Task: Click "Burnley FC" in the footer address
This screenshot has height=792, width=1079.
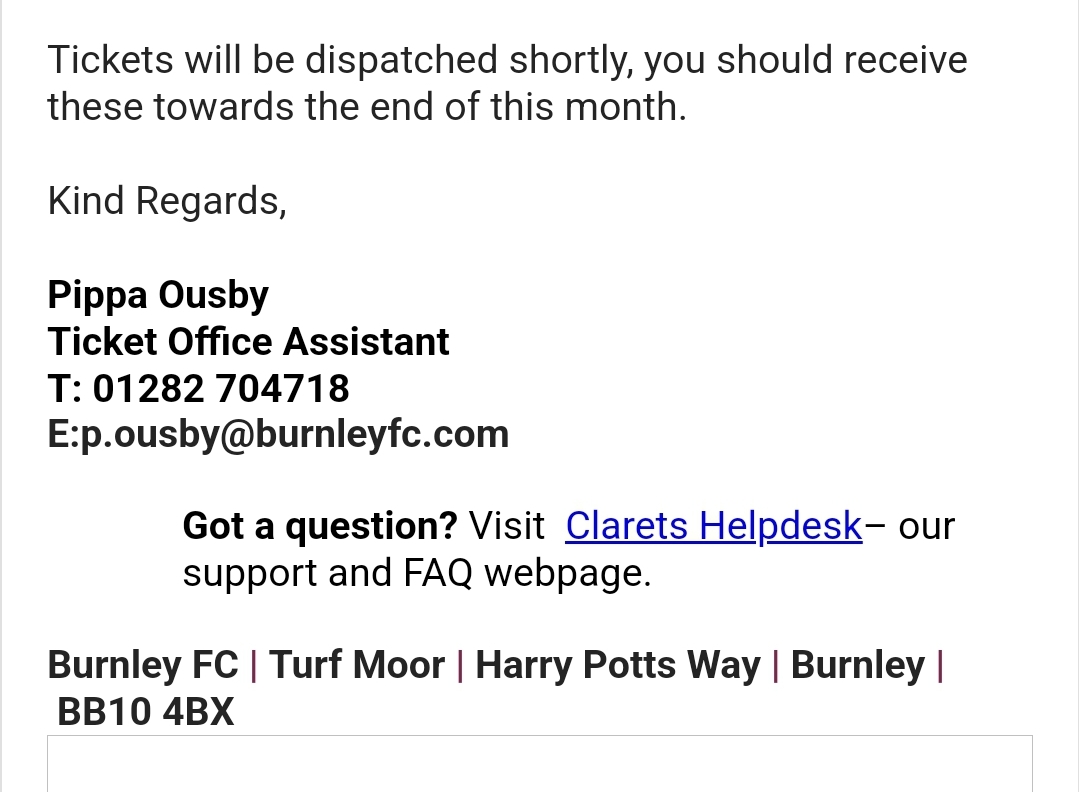Action: 143,665
